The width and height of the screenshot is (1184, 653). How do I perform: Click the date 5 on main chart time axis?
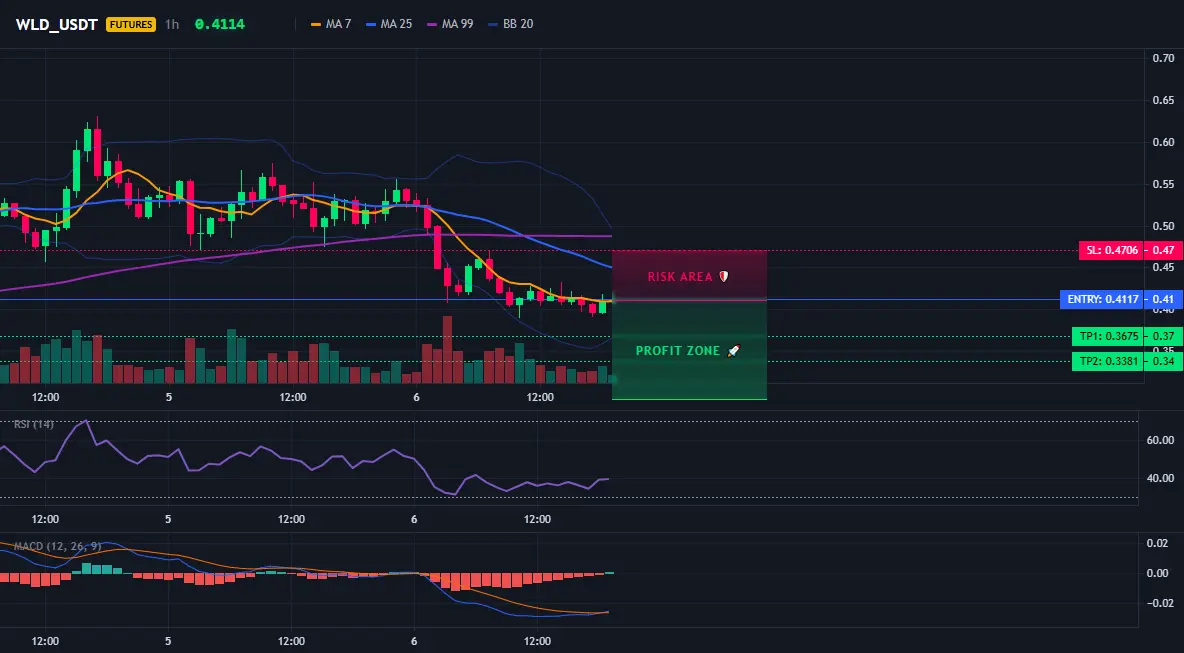tap(168, 397)
